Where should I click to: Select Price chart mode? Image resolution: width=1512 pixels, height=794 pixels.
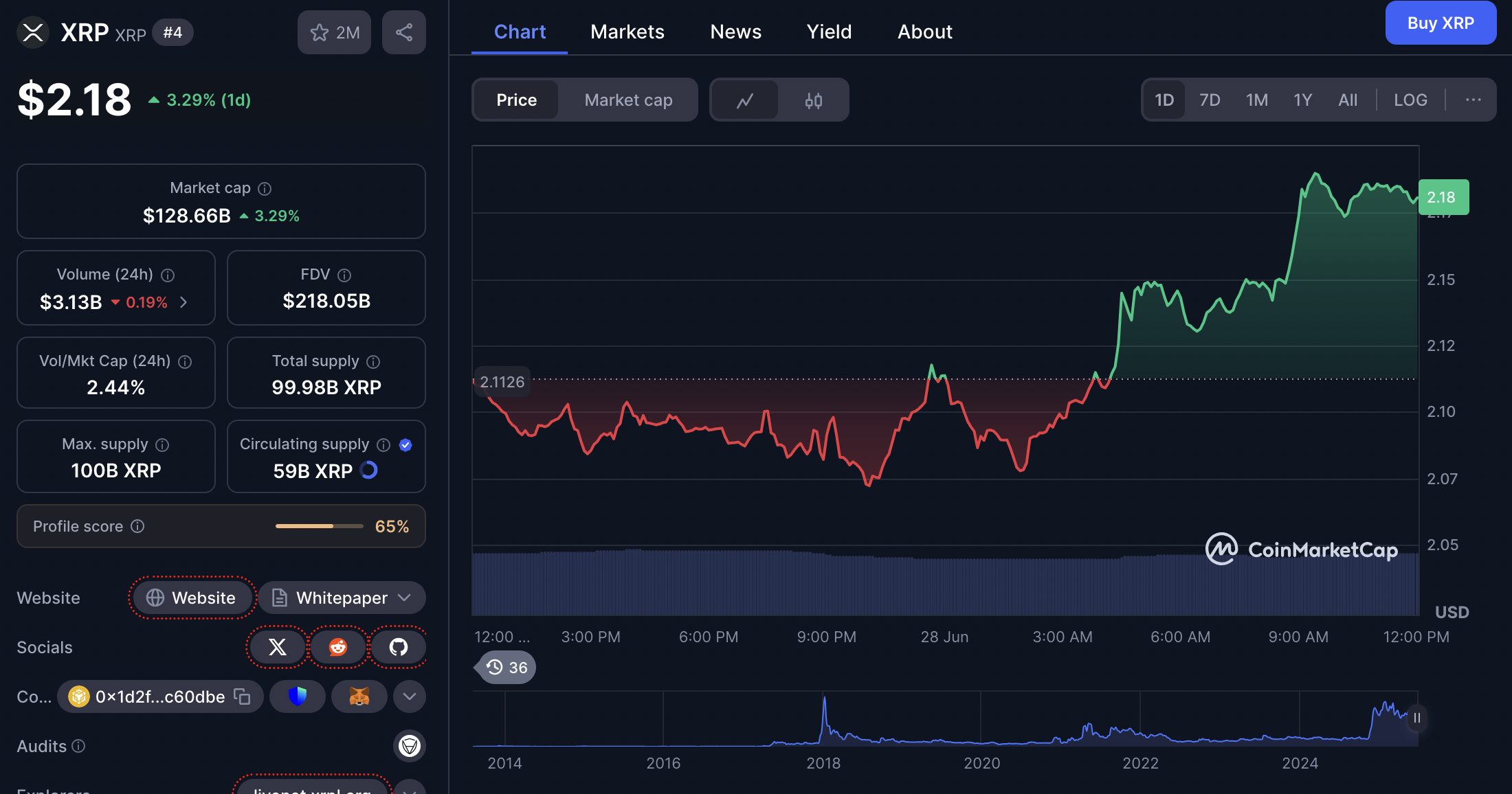click(x=516, y=100)
